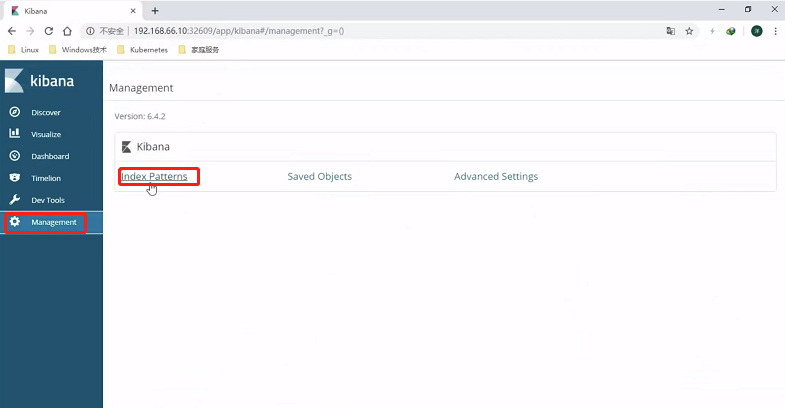
Task: Click the browser home button
Action: 67,31
